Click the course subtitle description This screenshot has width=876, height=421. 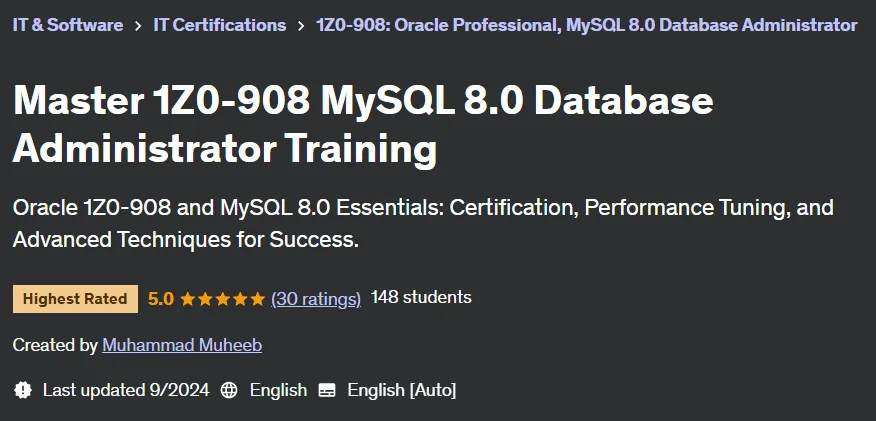423,223
